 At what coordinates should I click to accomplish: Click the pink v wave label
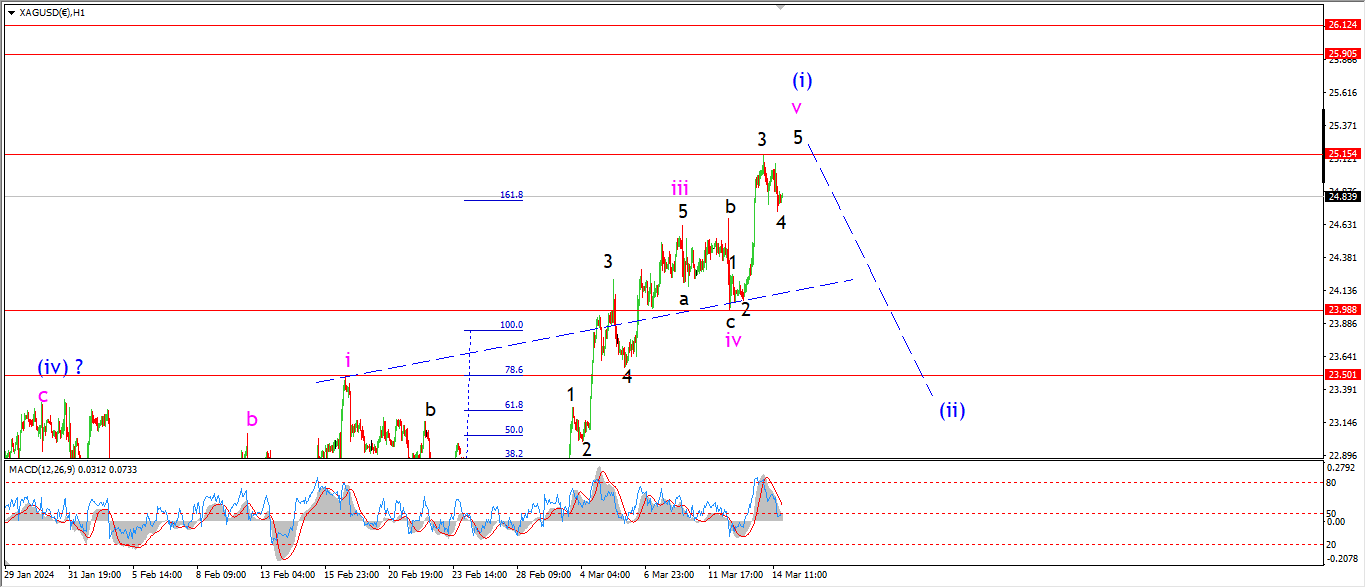pyautogui.click(x=796, y=107)
